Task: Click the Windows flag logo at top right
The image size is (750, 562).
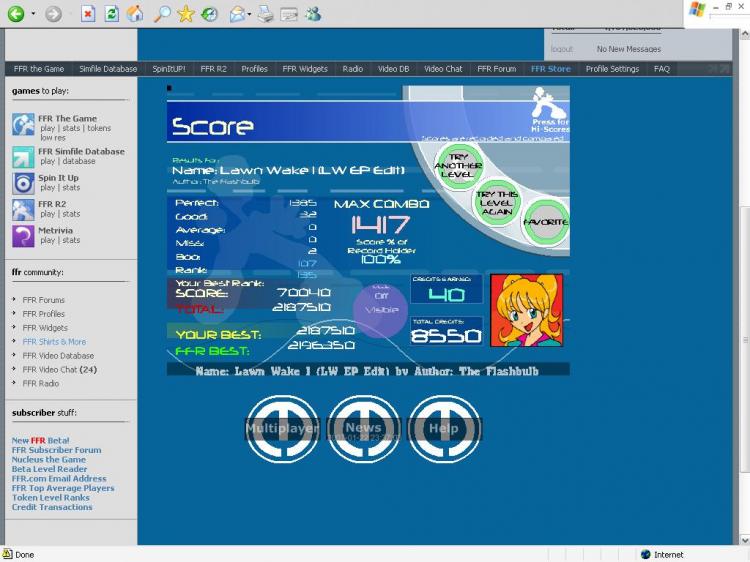Action: [697, 10]
